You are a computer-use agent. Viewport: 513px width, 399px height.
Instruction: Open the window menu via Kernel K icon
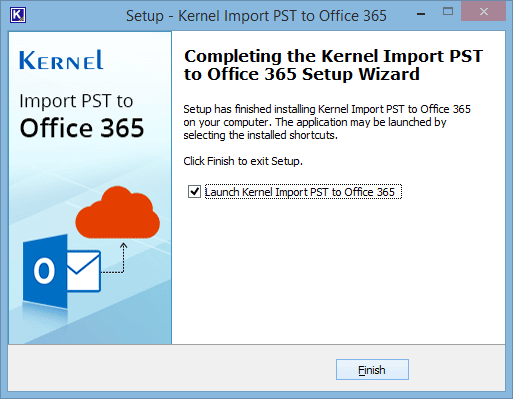click(18, 15)
